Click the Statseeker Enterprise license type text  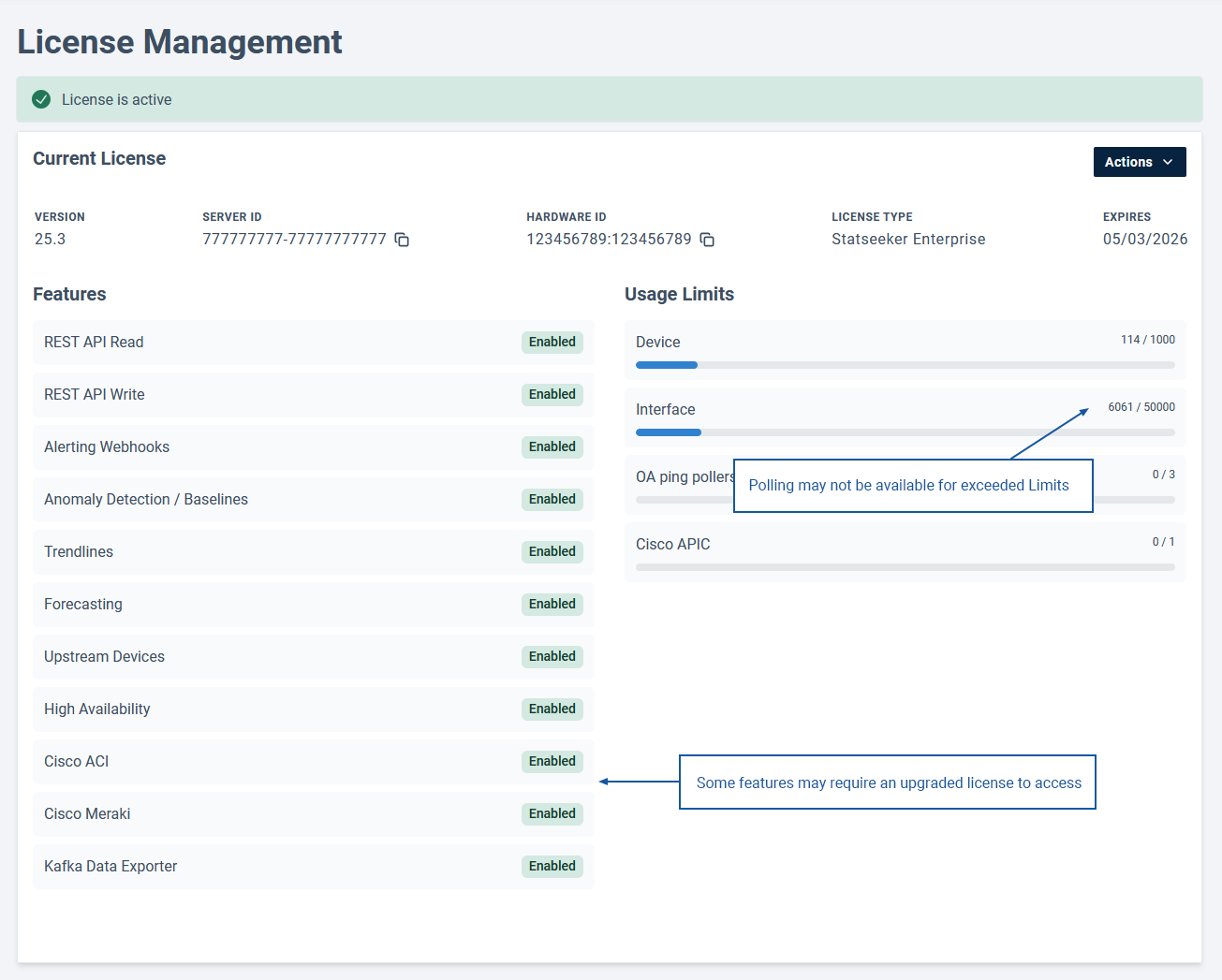(x=907, y=239)
